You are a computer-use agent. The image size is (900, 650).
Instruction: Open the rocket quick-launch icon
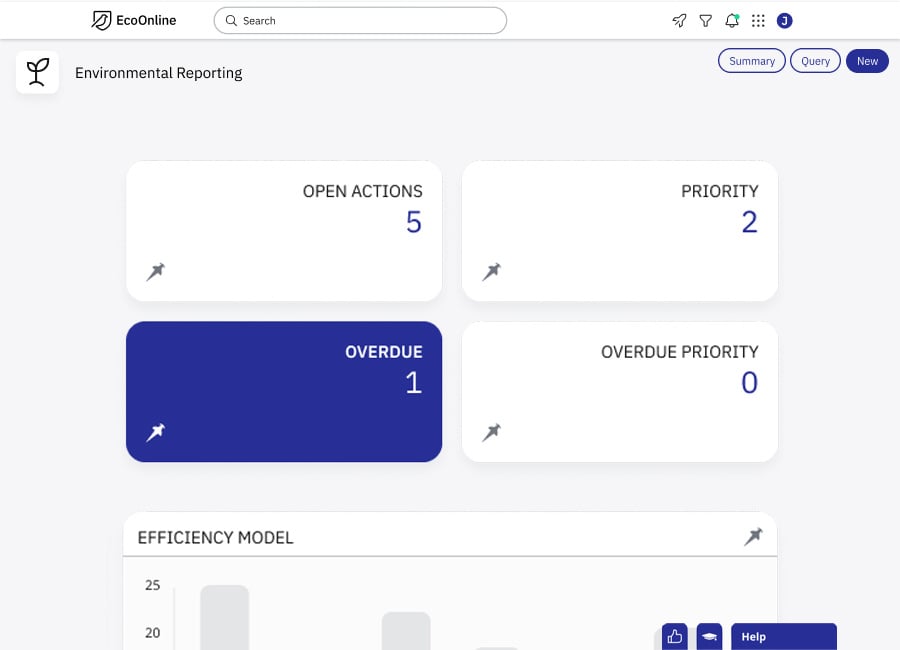[x=679, y=21]
